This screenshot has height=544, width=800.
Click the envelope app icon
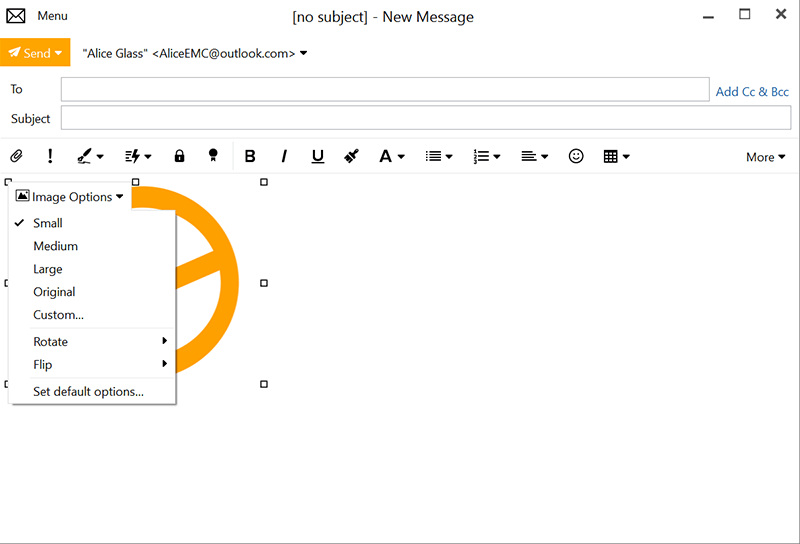click(x=16, y=16)
